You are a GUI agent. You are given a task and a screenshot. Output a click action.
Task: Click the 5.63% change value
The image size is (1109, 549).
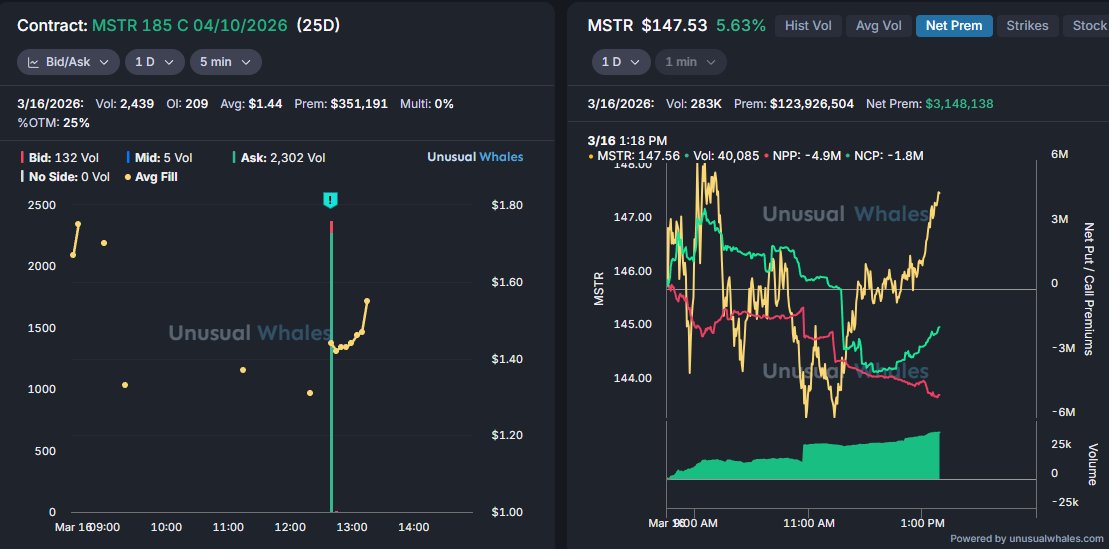(x=741, y=25)
